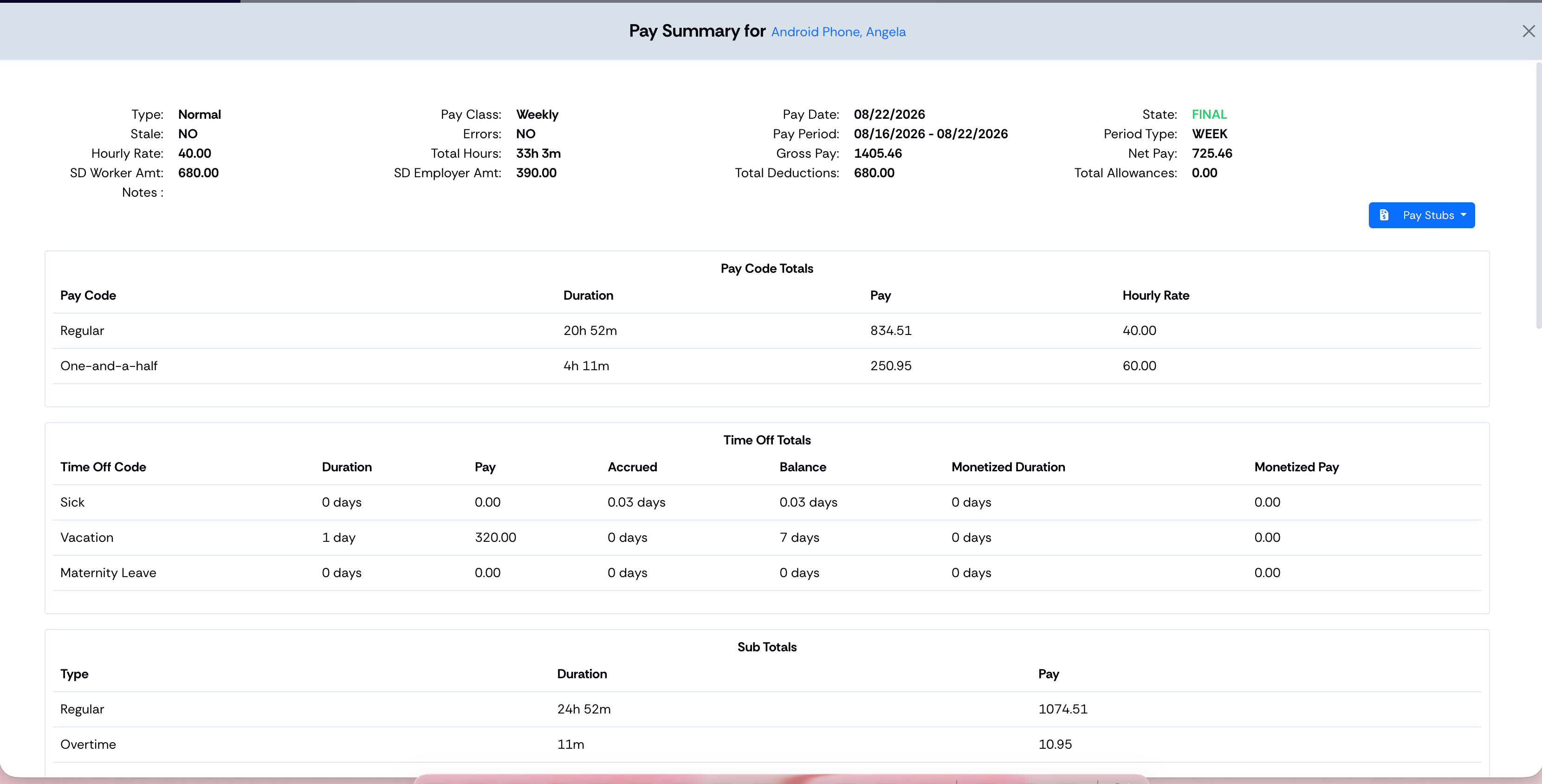1542x784 pixels.
Task: Select the One-and-a-half pay code row
Action: [x=767, y=366]
